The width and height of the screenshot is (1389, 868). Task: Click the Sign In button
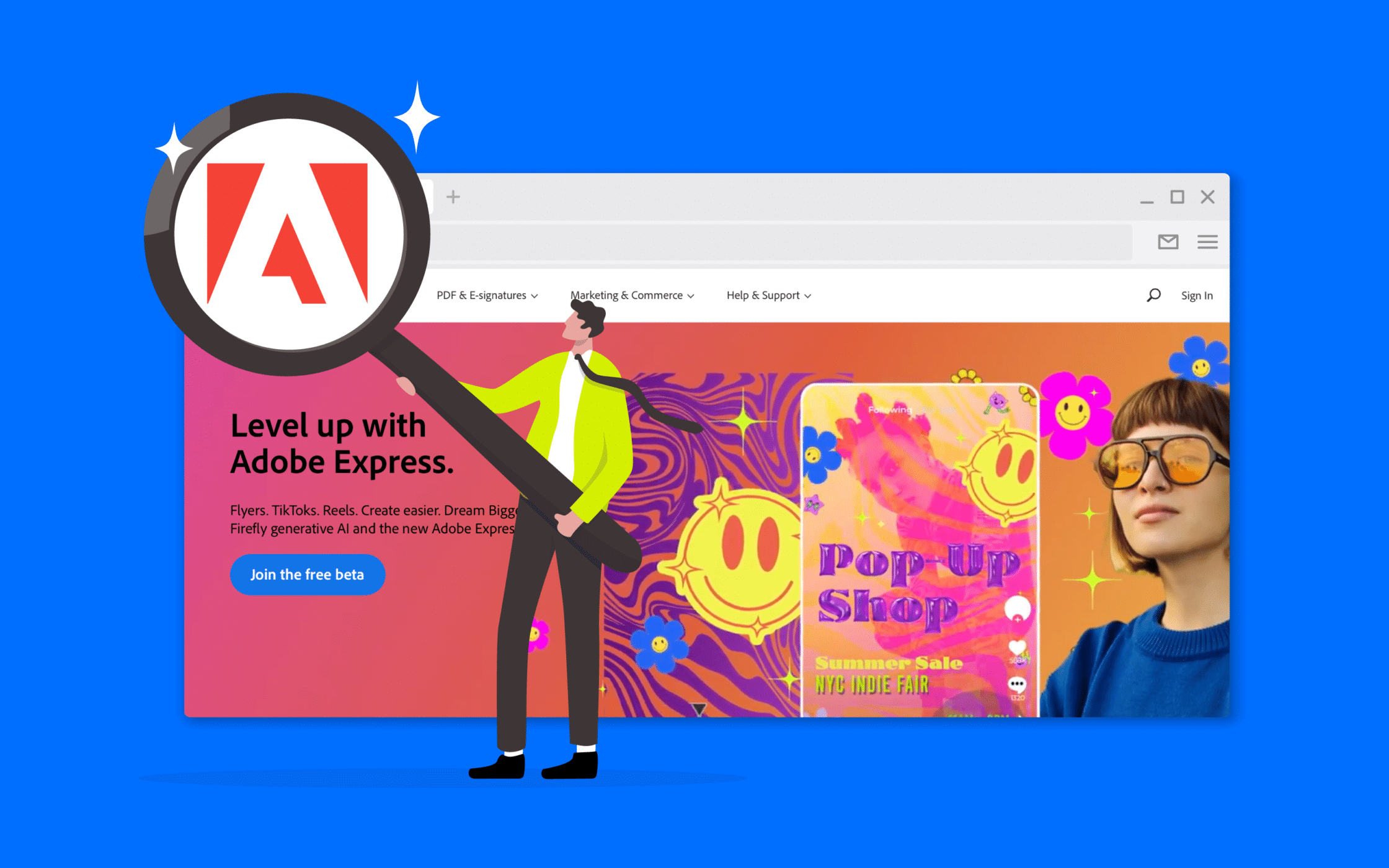[1197, 294]
